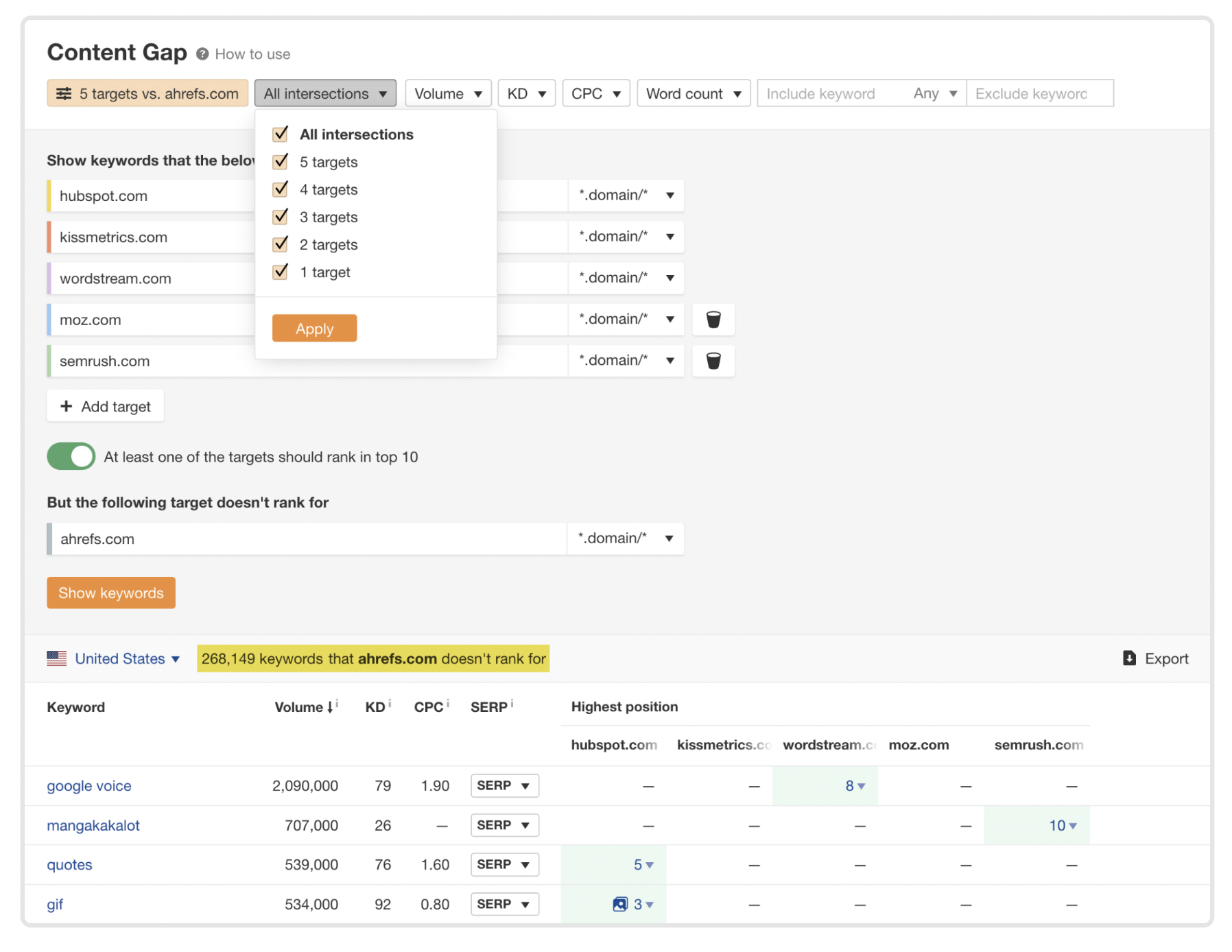This screenshot has width=1232, height=952.
Task: Disable the top 10 ranking toggle
Action: (x=71, y=457)
